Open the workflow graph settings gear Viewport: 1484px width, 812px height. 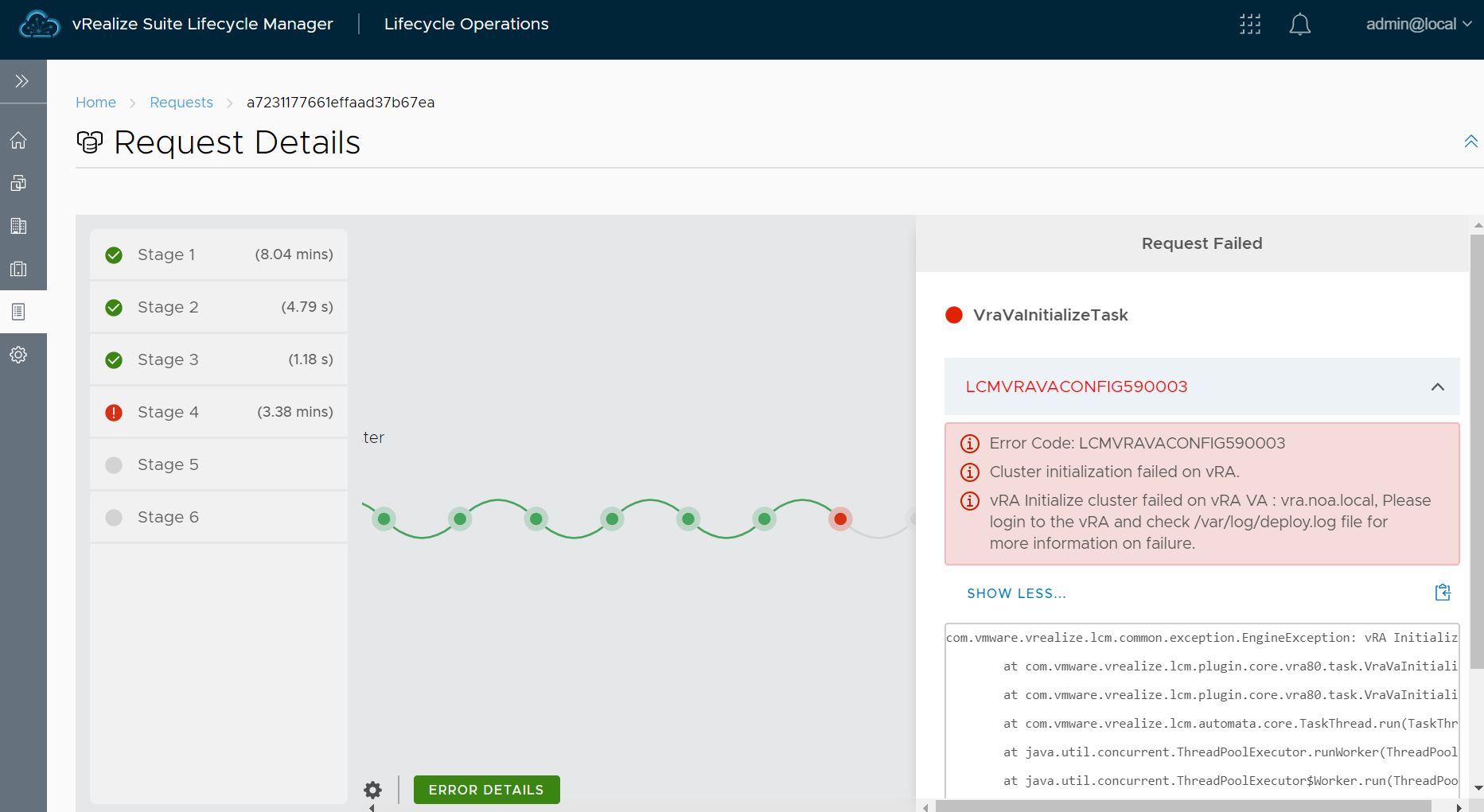point(372,790)
